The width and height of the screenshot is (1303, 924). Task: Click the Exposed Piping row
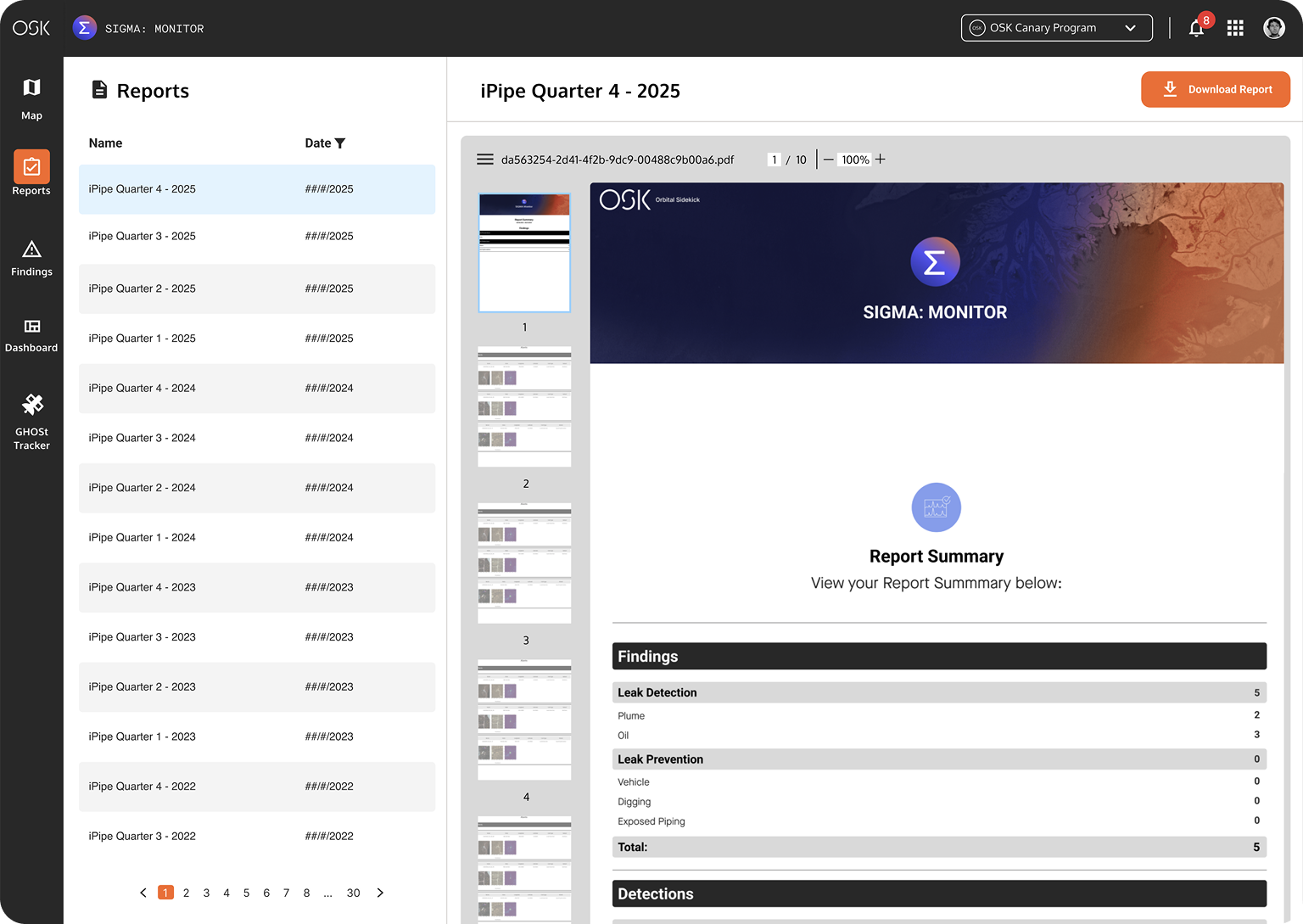point(939,820)
